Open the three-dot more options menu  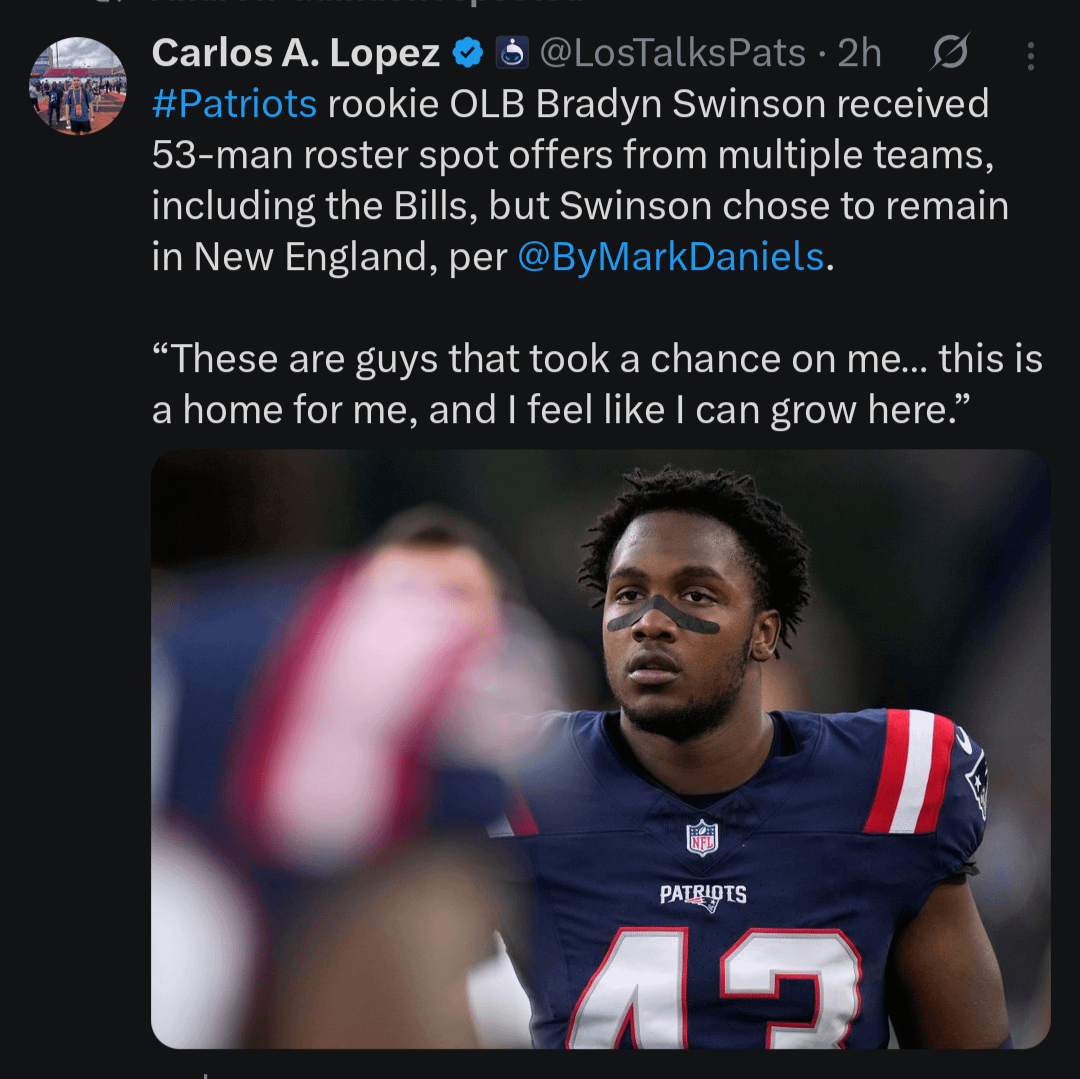coord(1030,55)
